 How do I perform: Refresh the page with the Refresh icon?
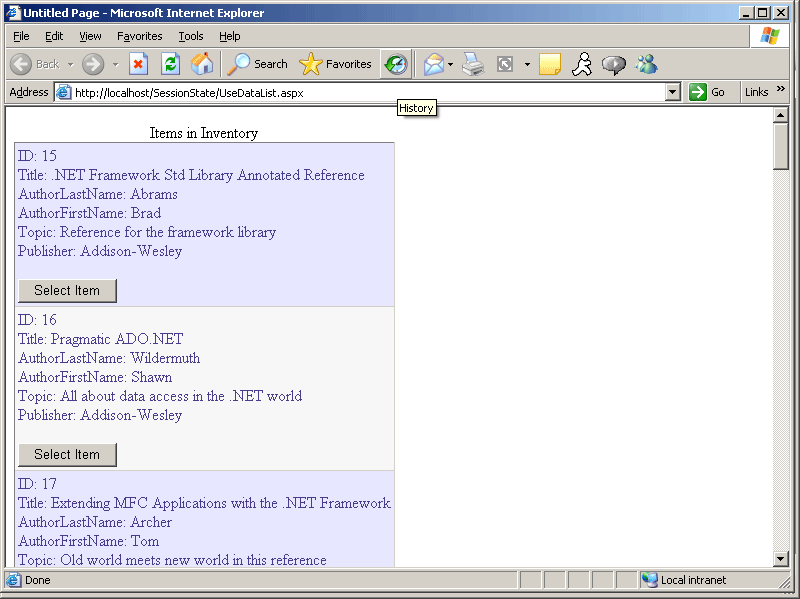click(171, 64)
